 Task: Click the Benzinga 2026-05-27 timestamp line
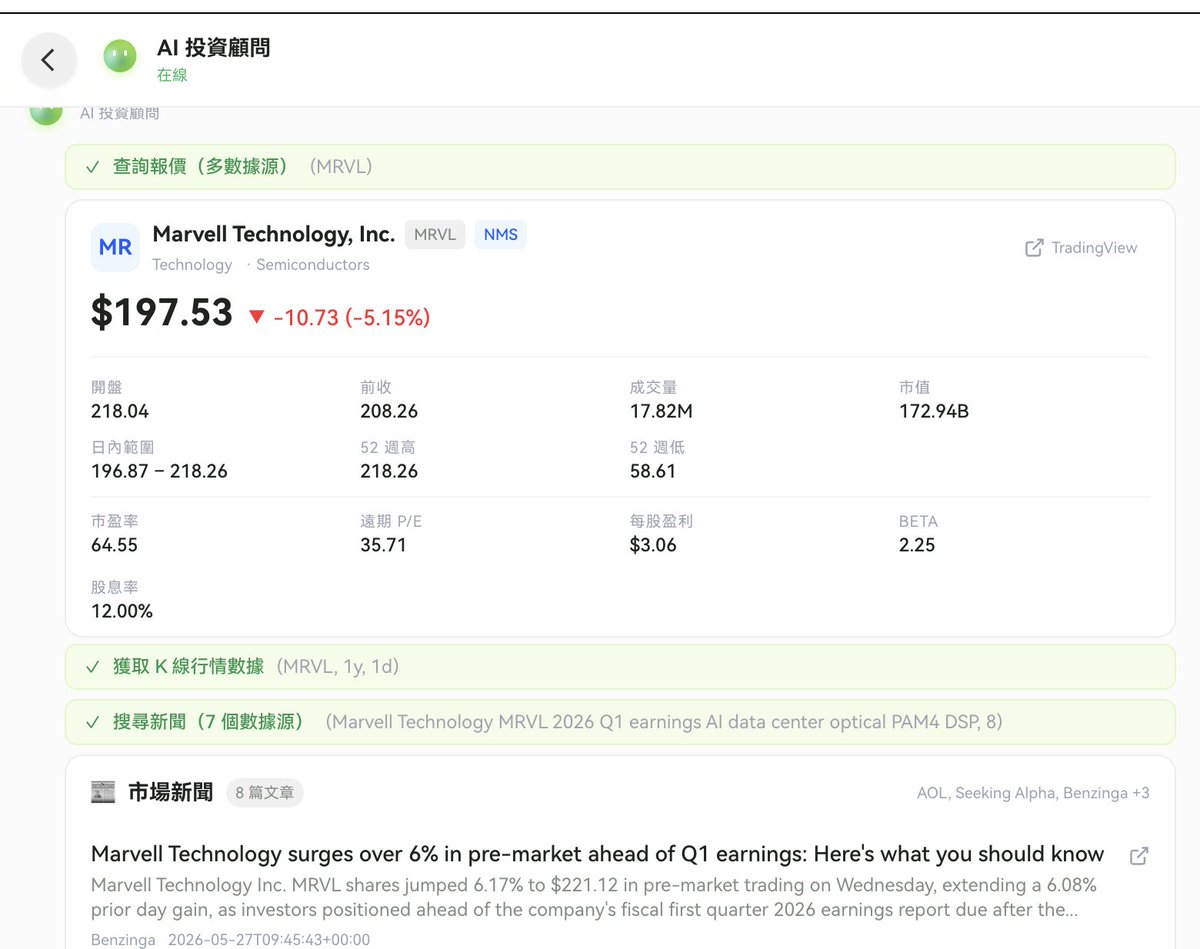[230, 940]
